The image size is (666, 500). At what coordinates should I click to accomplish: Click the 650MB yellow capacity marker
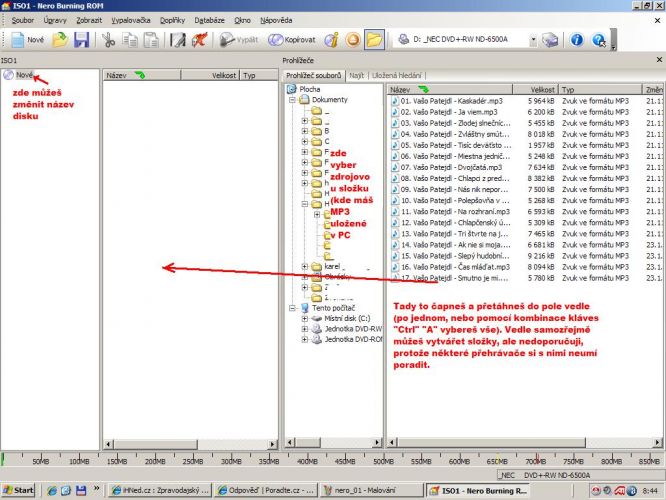[497, 460]
